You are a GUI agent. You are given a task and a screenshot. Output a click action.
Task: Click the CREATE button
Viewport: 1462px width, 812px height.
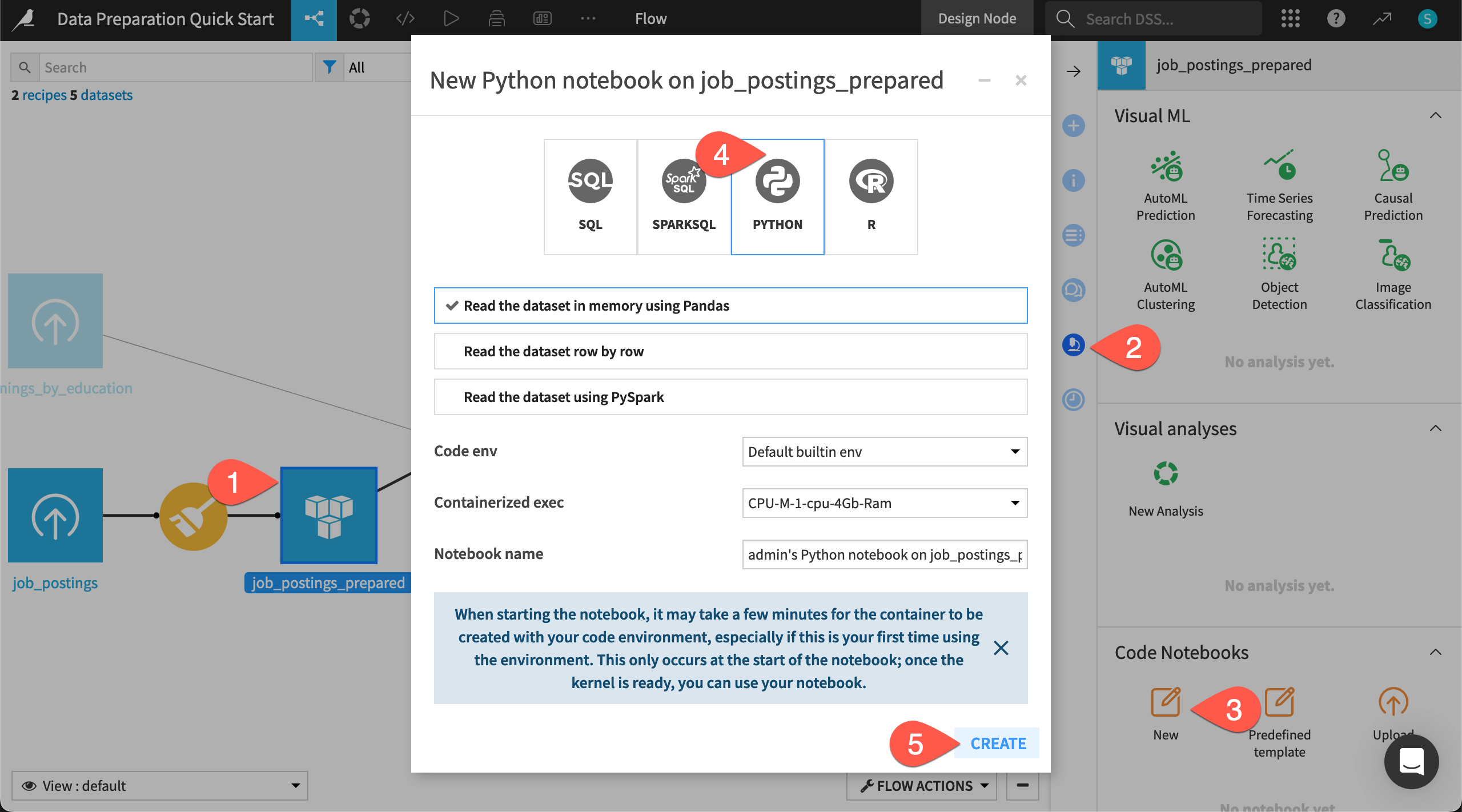click(x=998, y=743)
